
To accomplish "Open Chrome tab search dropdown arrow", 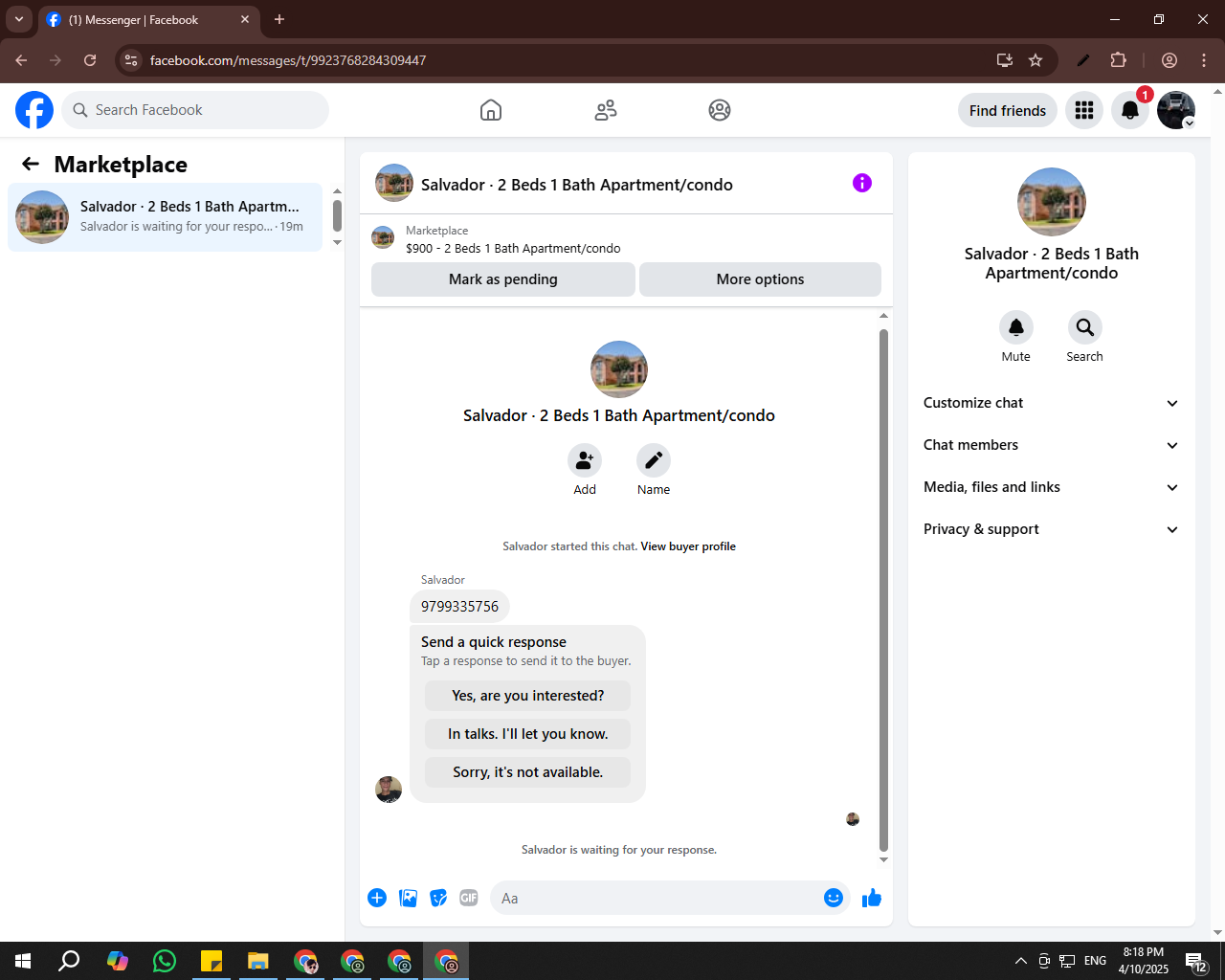I will pos(19,19).
